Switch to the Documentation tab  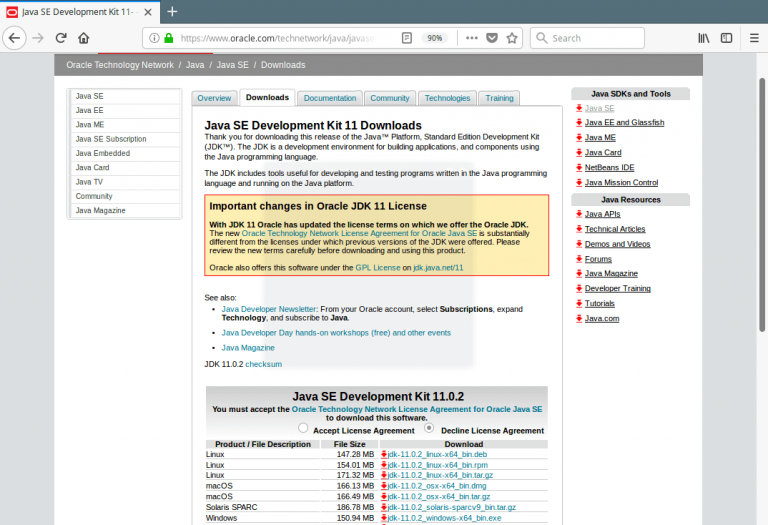330,98
